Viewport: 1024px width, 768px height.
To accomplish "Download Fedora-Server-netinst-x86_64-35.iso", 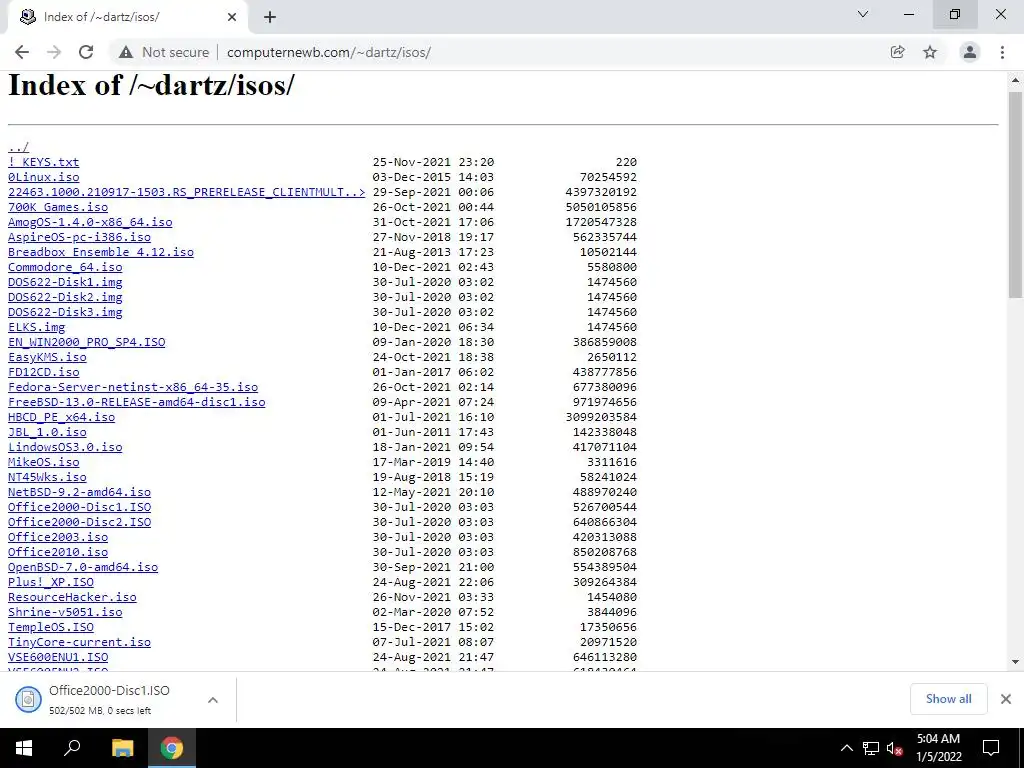I will (x=133, y=387).
